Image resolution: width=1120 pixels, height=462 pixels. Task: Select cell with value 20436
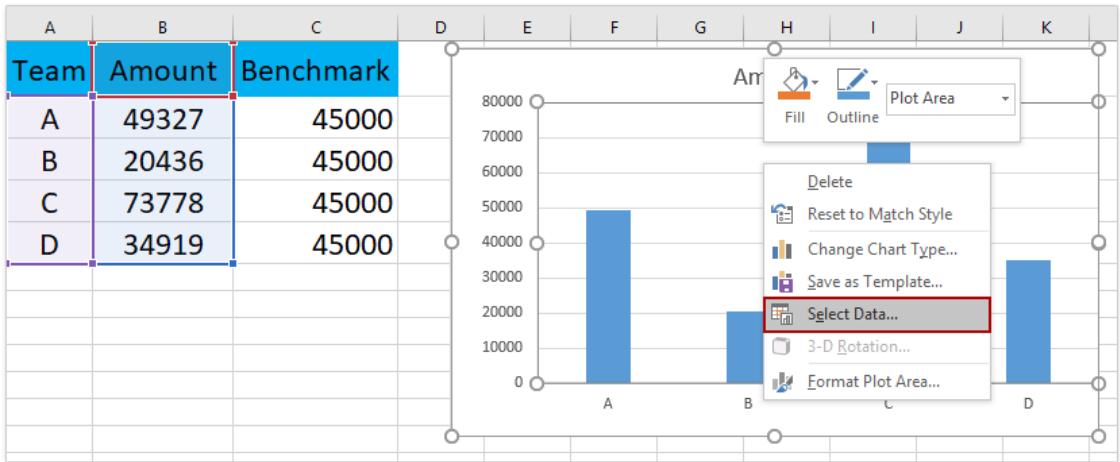[163, 161]
